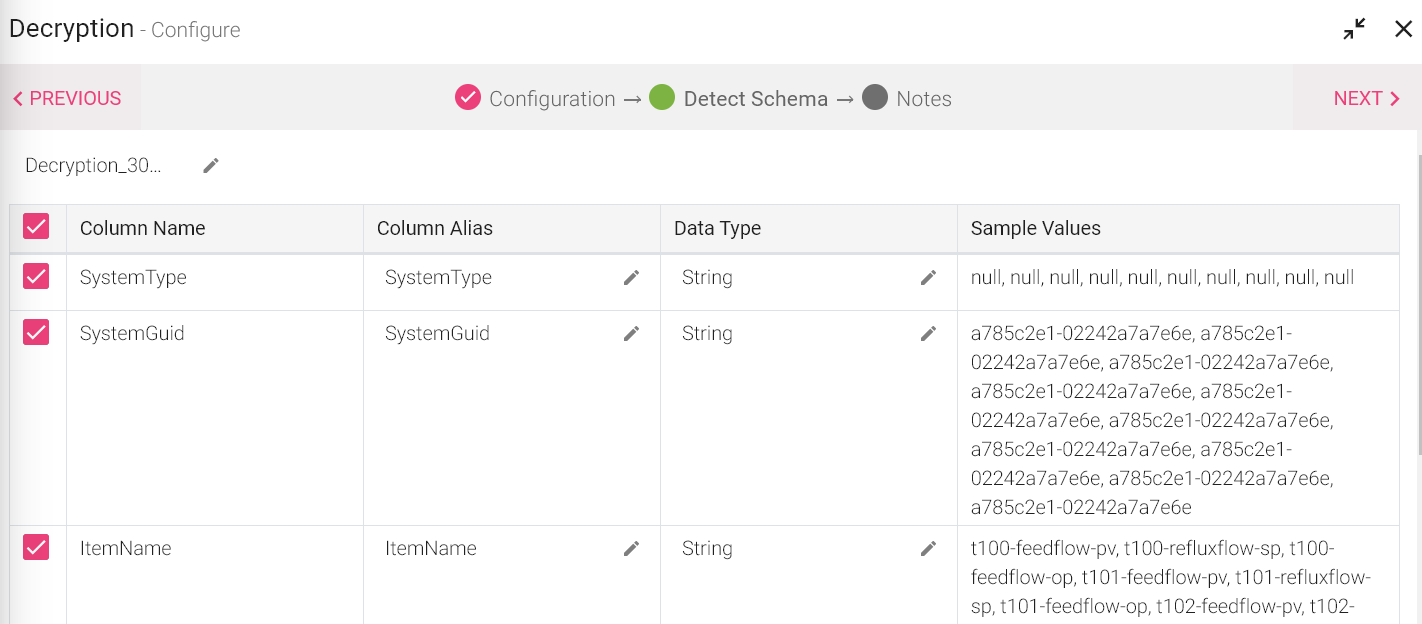
Task: Open the Notes step
Action: [x=907, y=98]
